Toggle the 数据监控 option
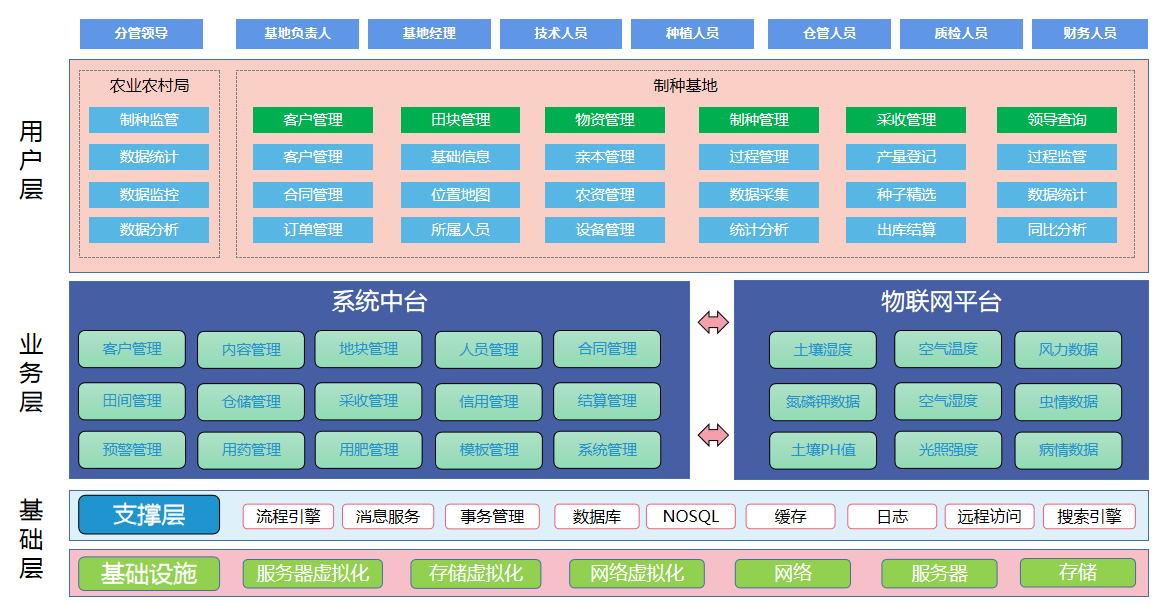 point(148,194)
